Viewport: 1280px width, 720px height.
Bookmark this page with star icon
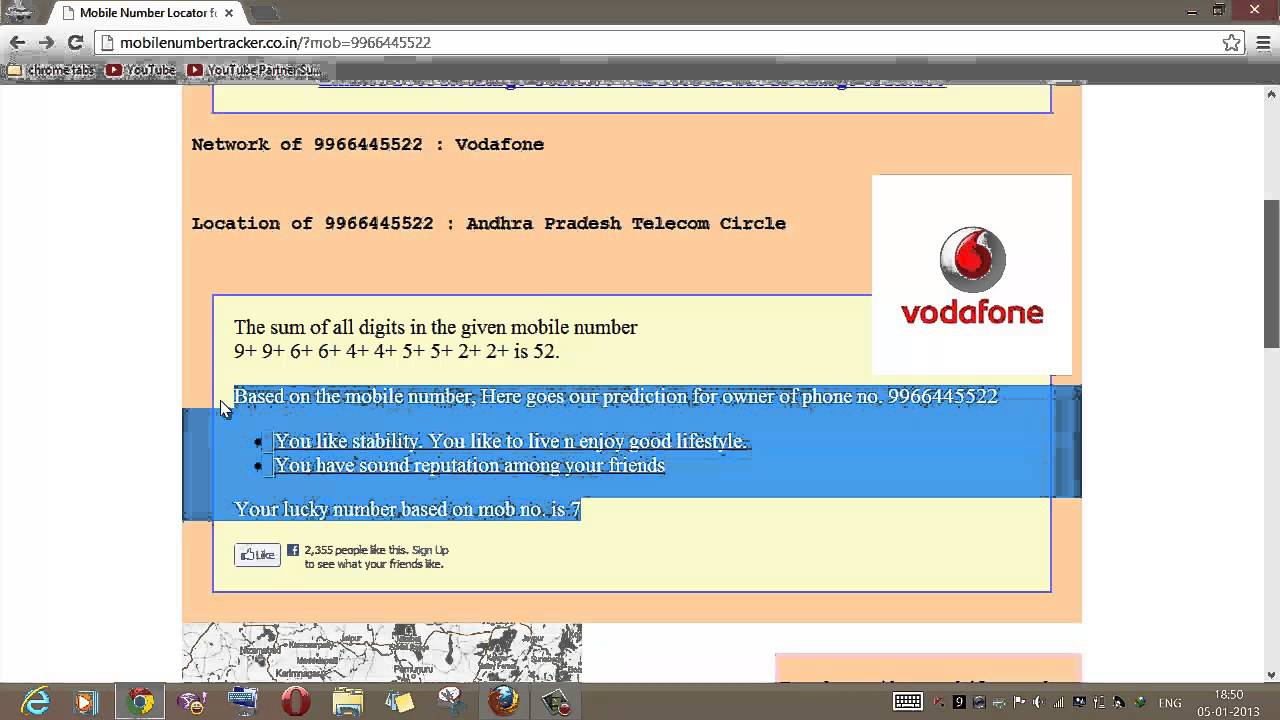[x=1232, y=43]
